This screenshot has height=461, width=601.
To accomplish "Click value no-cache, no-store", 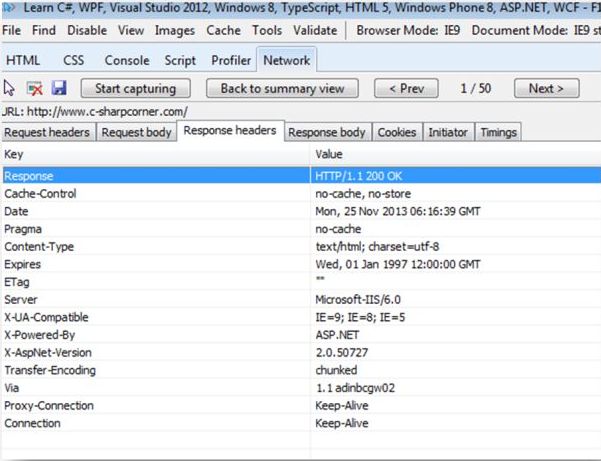I will (363, 194).
